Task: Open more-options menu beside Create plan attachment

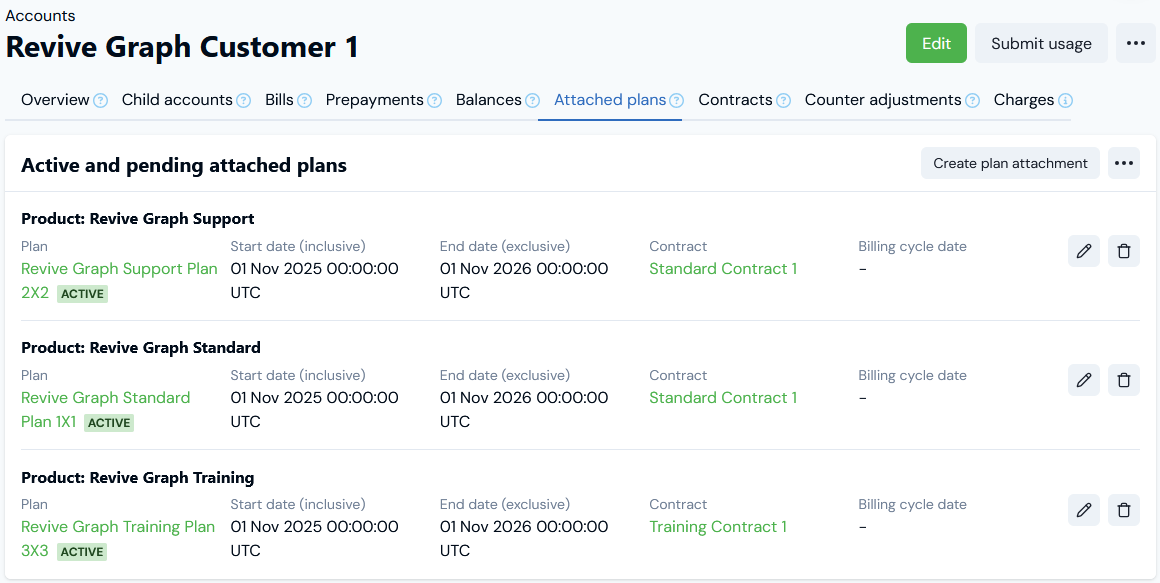Action: click(1124, 163)
